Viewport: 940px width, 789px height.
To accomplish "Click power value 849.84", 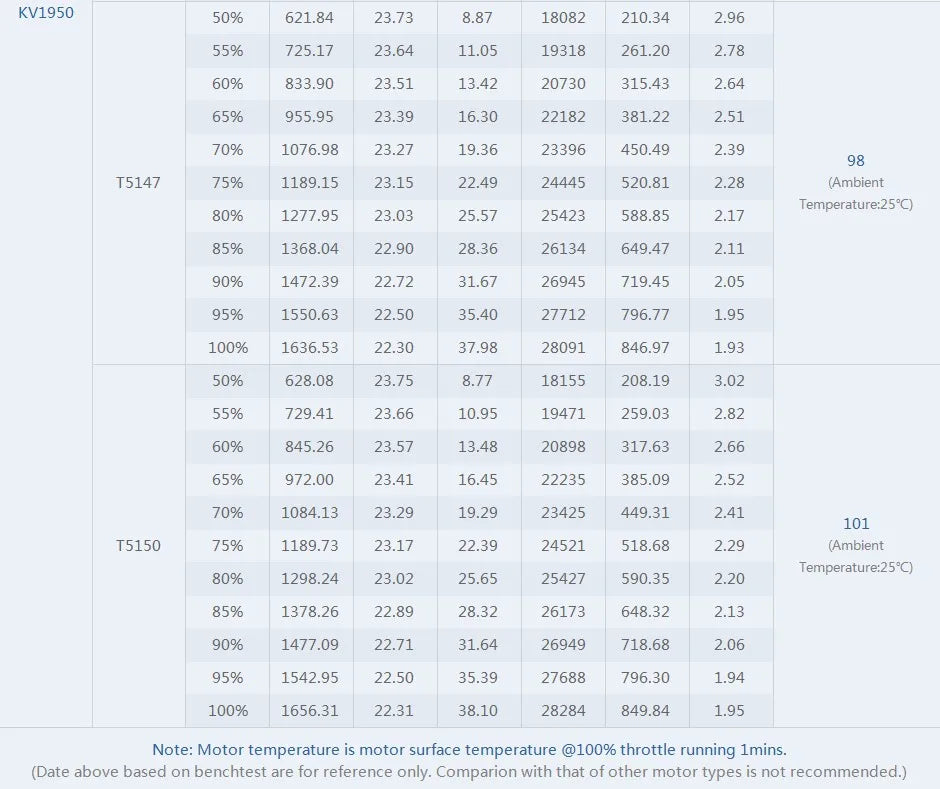I will (645, 711).
